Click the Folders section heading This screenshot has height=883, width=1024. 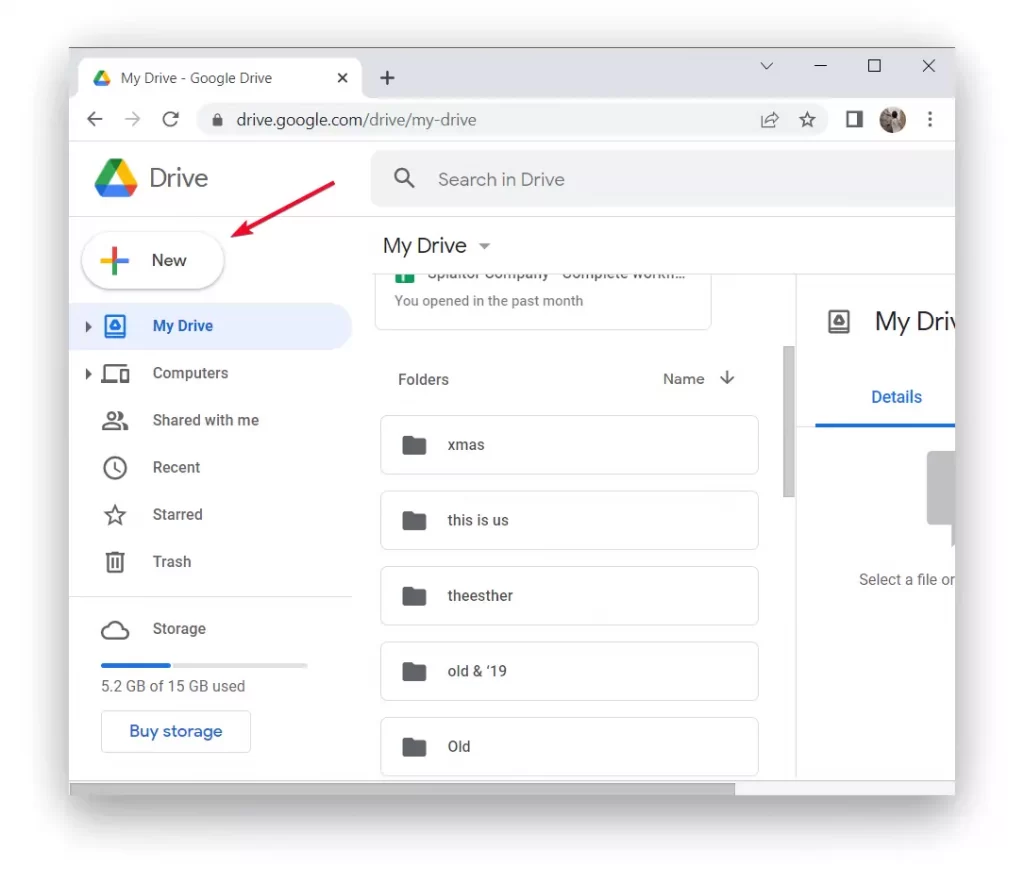coord(423,379)
